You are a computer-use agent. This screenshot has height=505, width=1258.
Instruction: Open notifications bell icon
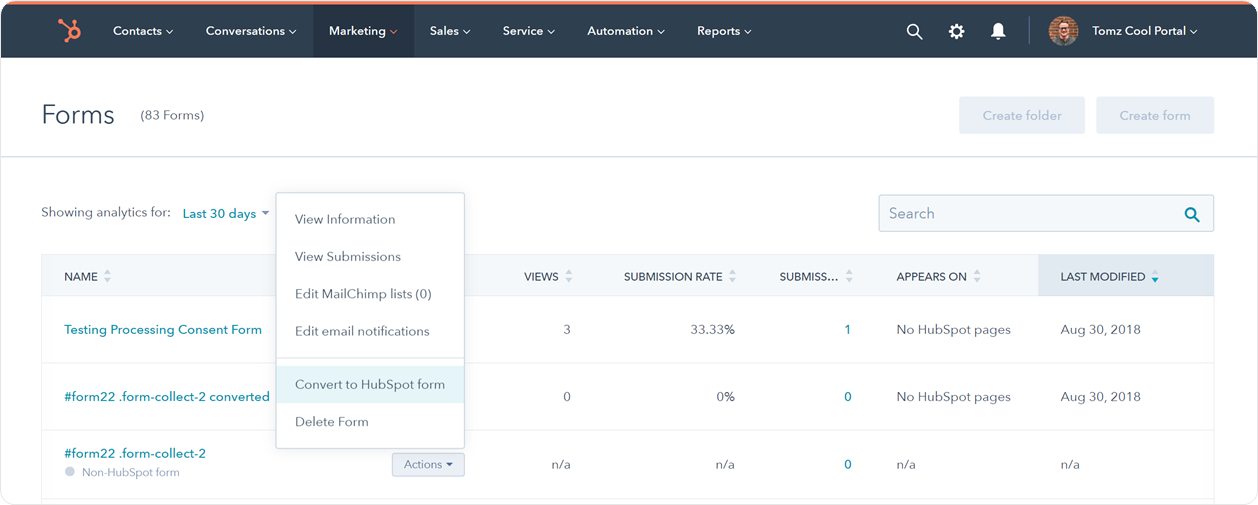tap(998, 31)
